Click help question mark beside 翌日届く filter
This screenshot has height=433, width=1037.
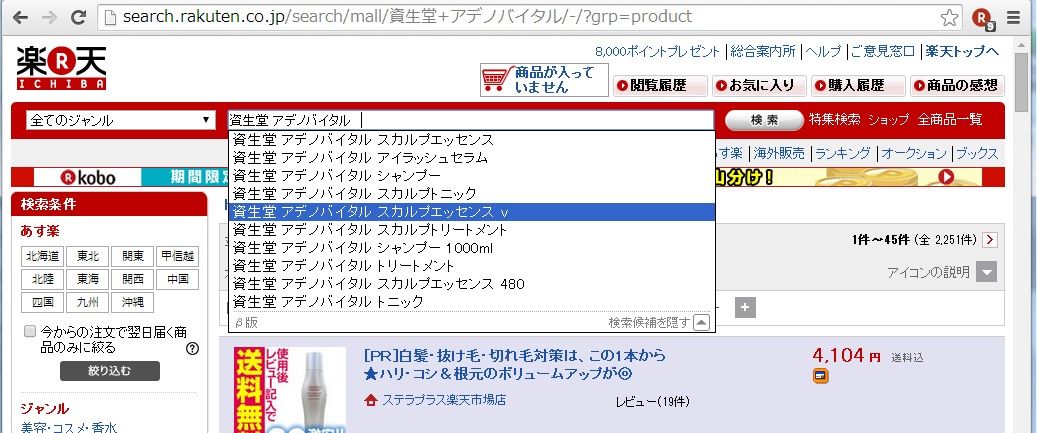click(x=192, y=348)
